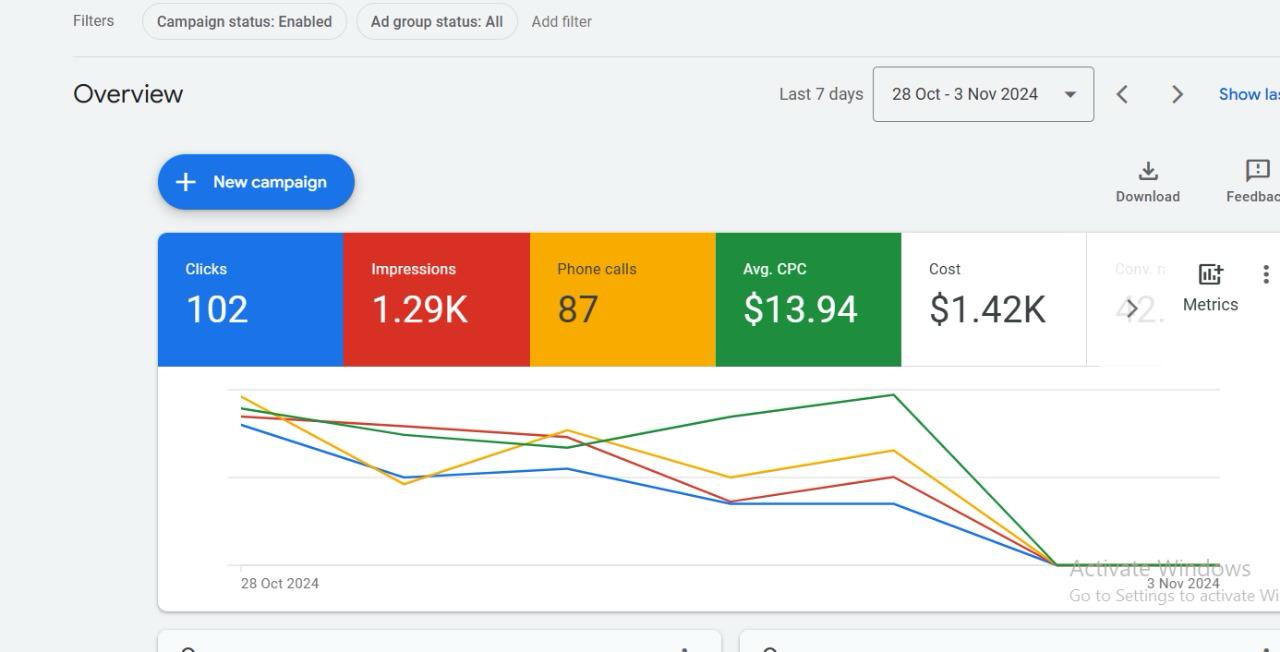Click Add filter field
Image resolution: width=1280 pixels, height=652 pixels.
(x=561, y=21)
